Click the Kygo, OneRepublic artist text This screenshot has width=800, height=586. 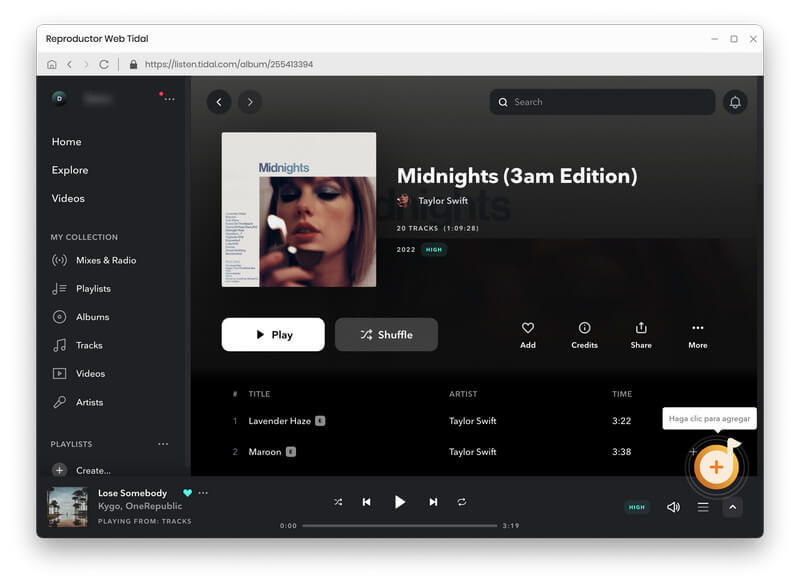tap(140, 506)
